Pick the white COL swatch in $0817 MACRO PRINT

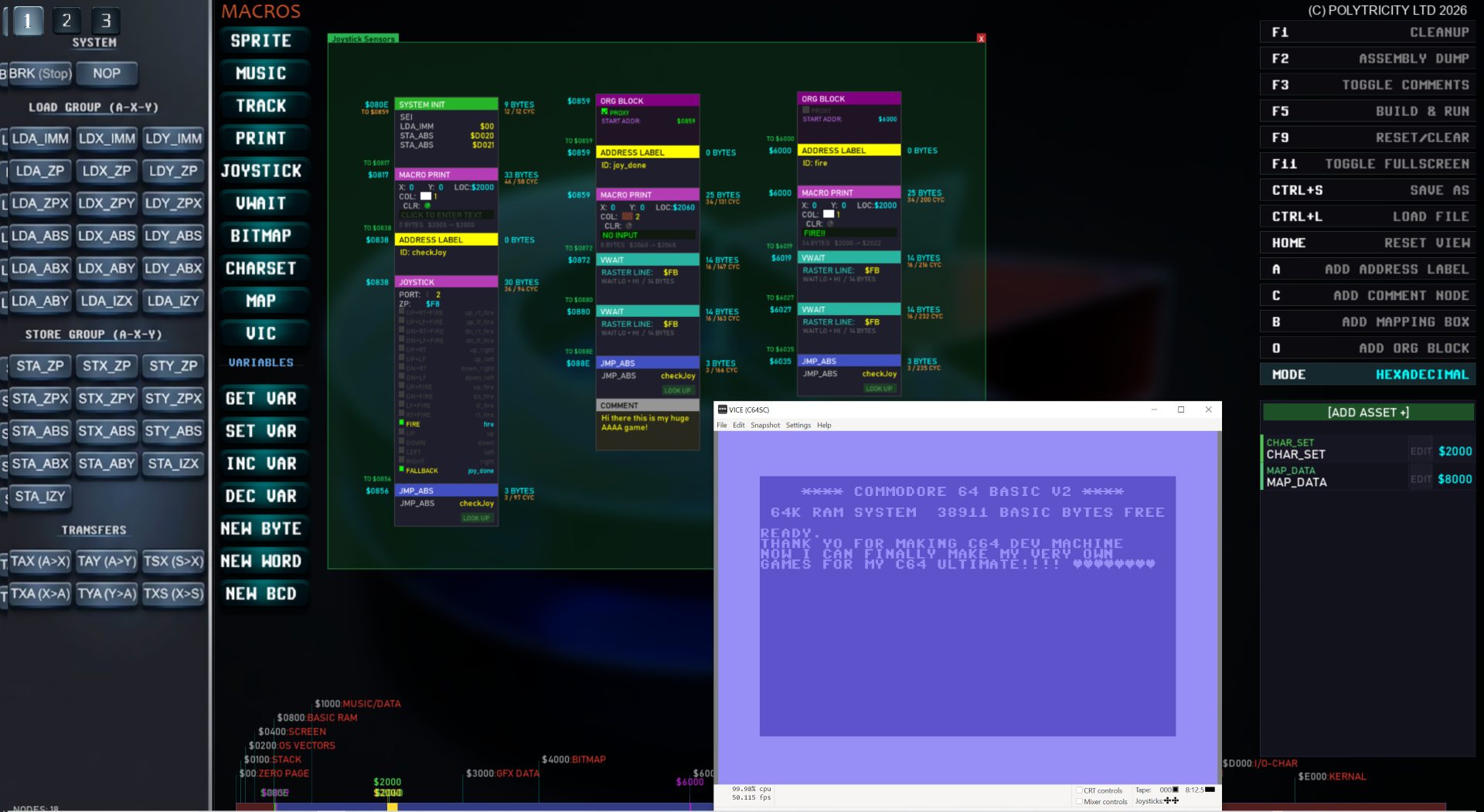tap(426, 196)
